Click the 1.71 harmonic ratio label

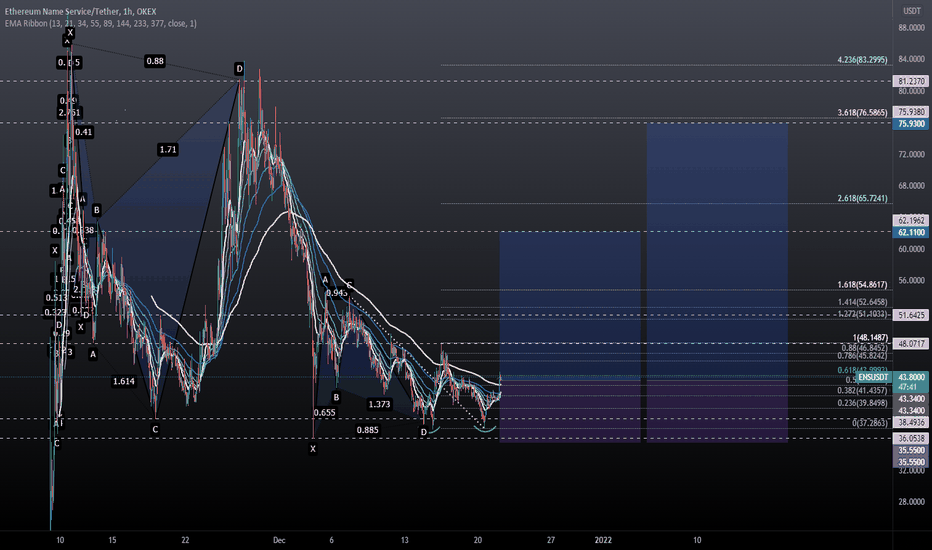(168, 149)
